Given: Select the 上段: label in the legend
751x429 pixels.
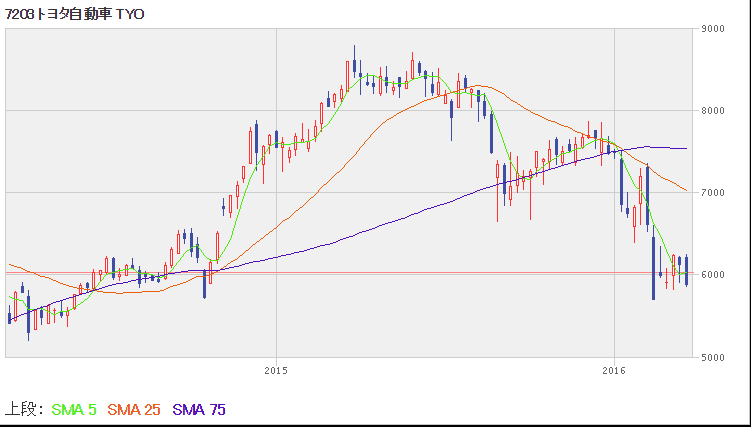Looking at the screenshot, I should tap(23, 409).
